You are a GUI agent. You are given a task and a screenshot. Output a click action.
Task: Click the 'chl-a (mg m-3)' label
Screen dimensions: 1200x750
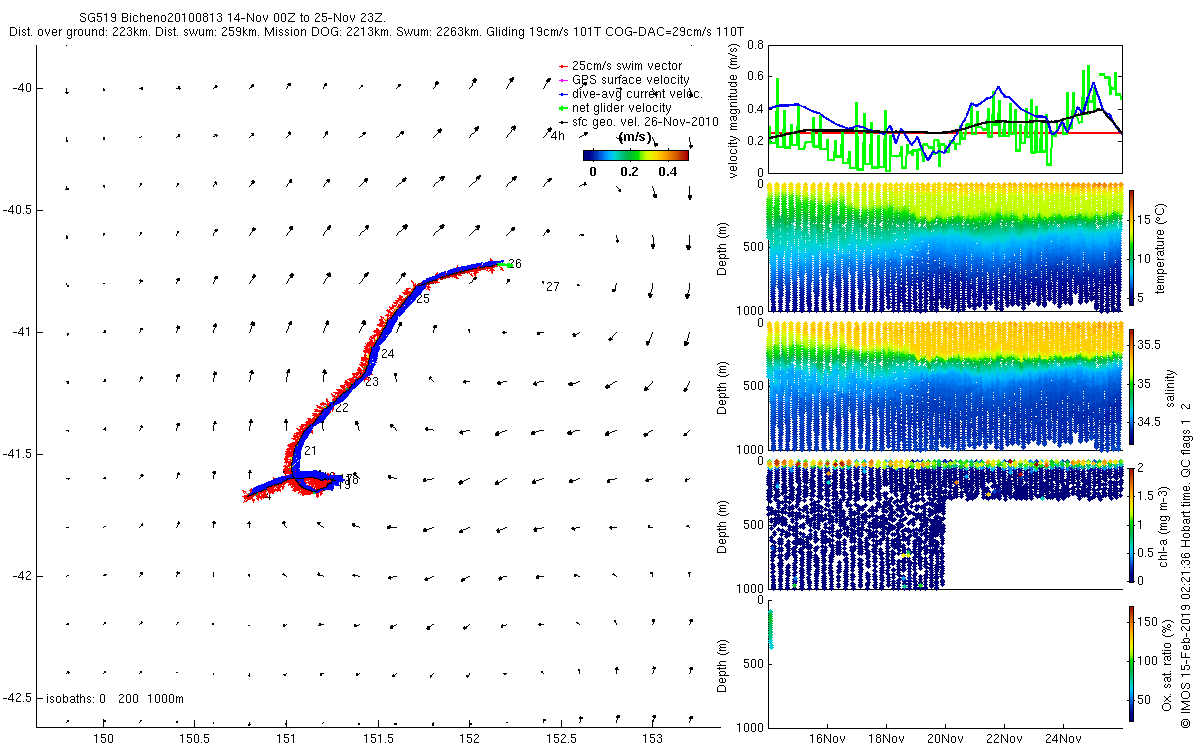tap(1165, 527)
